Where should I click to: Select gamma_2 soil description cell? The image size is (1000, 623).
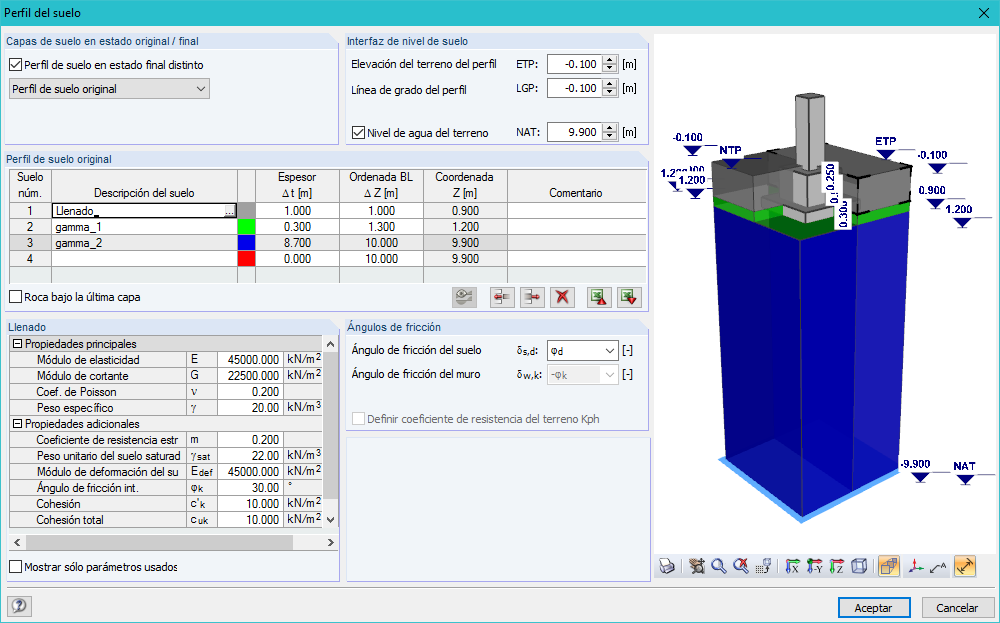(x=144, y=243)
